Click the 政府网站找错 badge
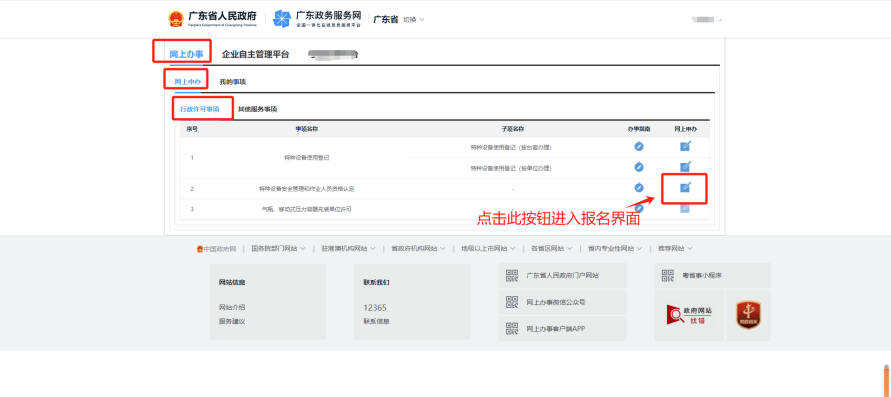891x397 pixels. point(689,315)
